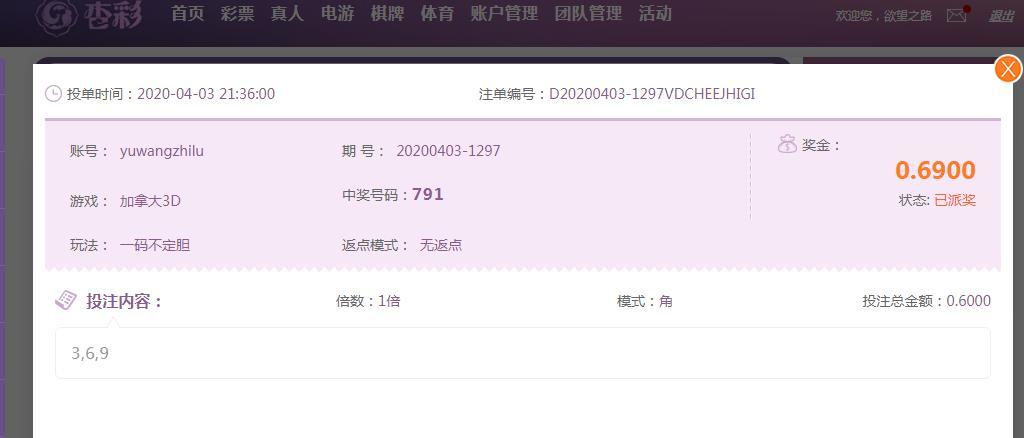Open the 账户管理 menu
The width and height of the screenshot is (1024, 438).
pyautogui.click(x=504, y=14)
